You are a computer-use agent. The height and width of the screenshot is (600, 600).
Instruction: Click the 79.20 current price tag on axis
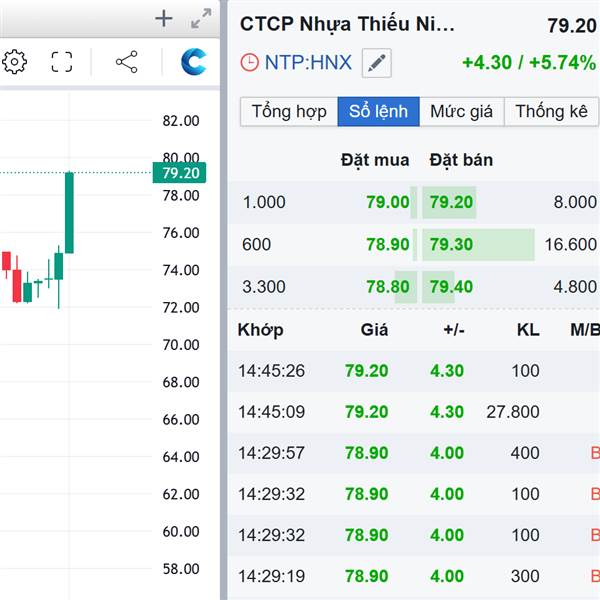179,173
